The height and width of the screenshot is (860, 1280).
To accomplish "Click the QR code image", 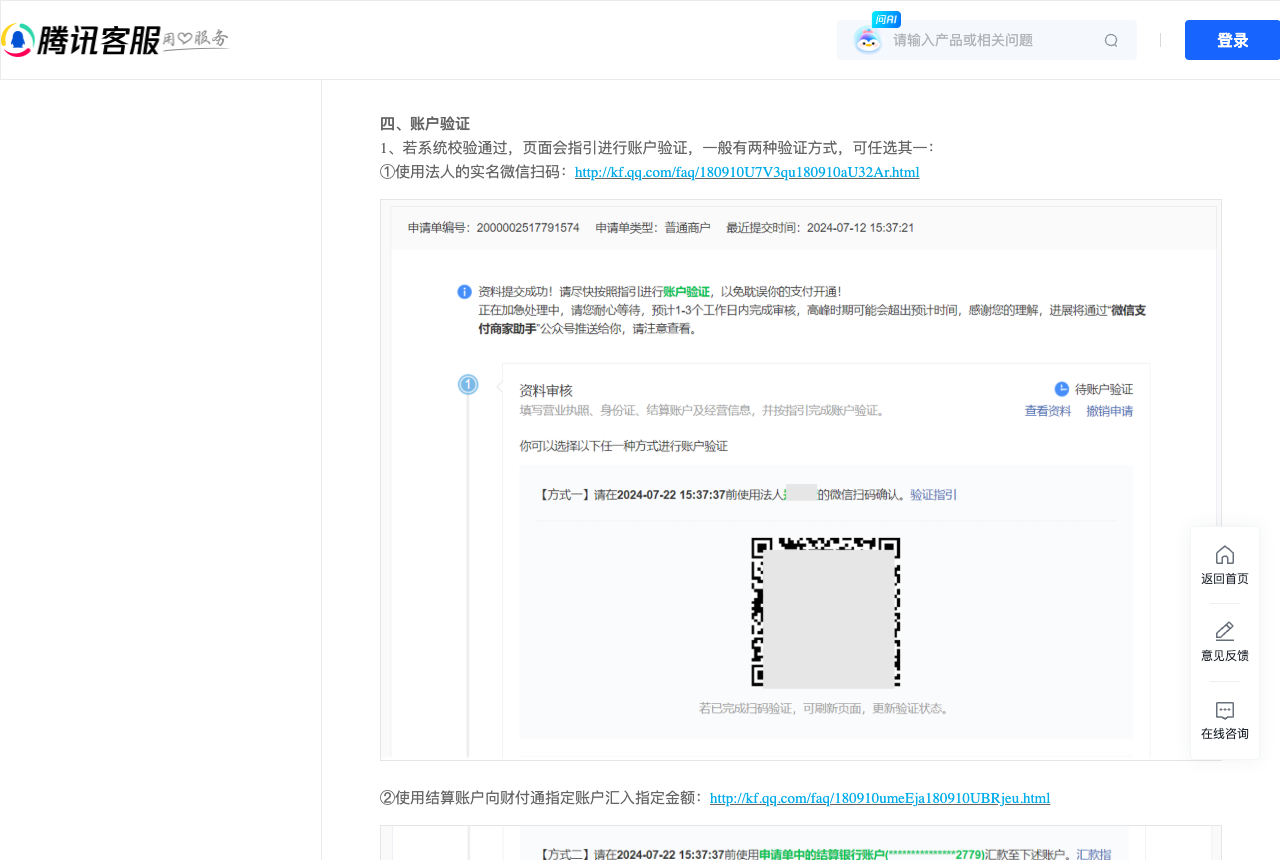I will (x=826, y=612).
